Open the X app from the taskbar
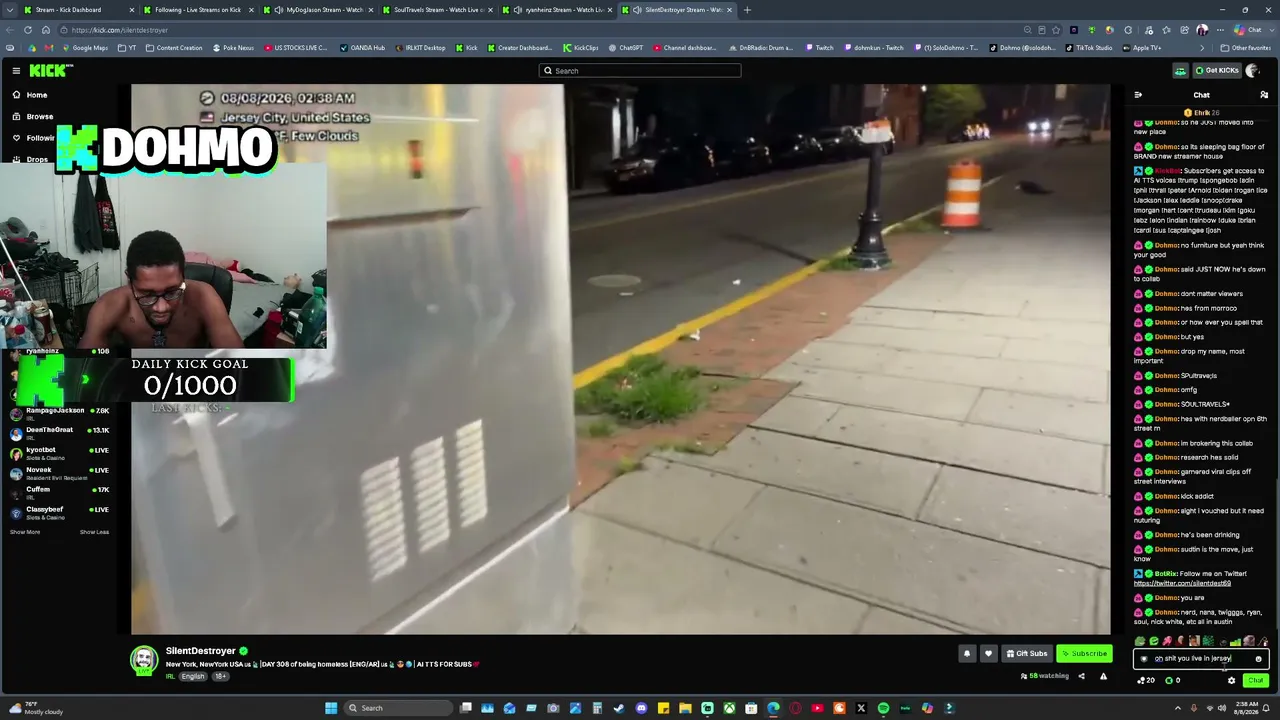 (x=861, y=708)
